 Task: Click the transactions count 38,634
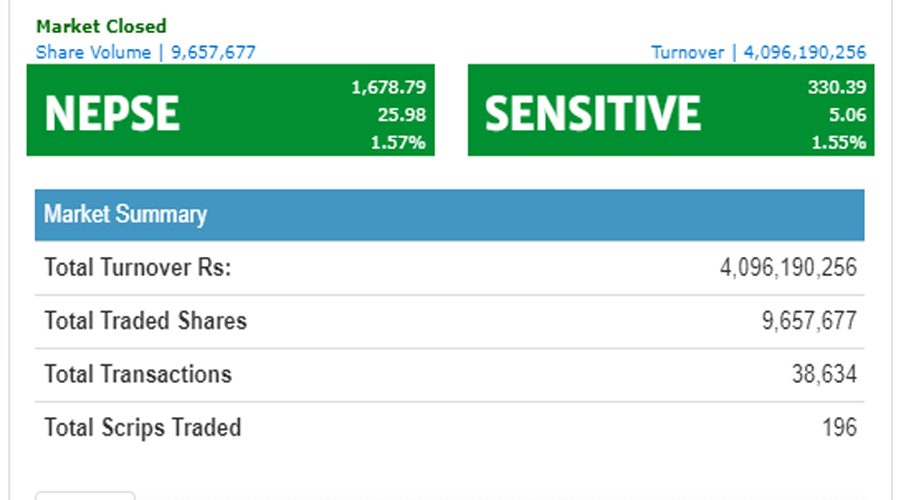point(823,375)
